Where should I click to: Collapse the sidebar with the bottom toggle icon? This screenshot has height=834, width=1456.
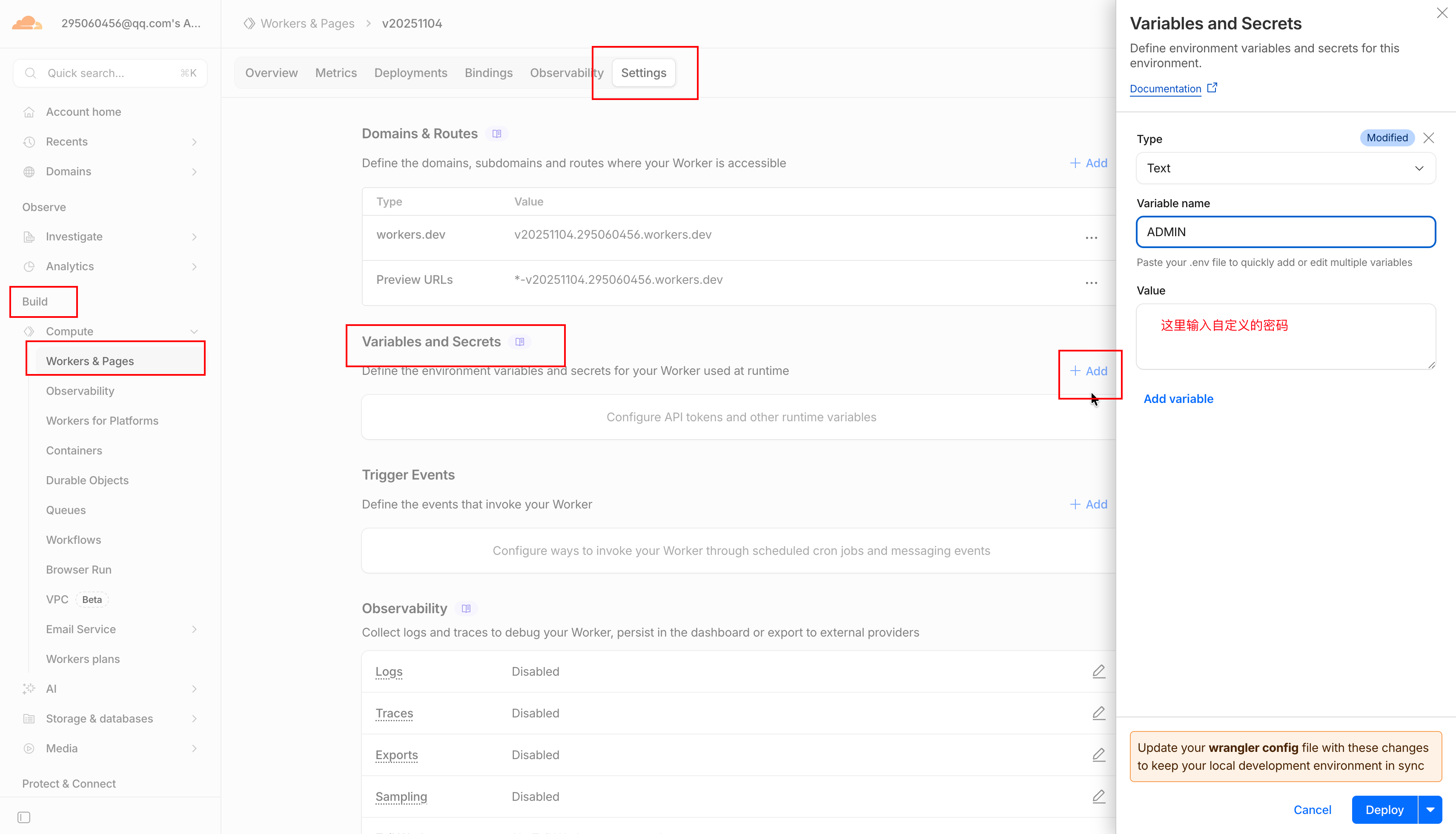tap(24, 817)
